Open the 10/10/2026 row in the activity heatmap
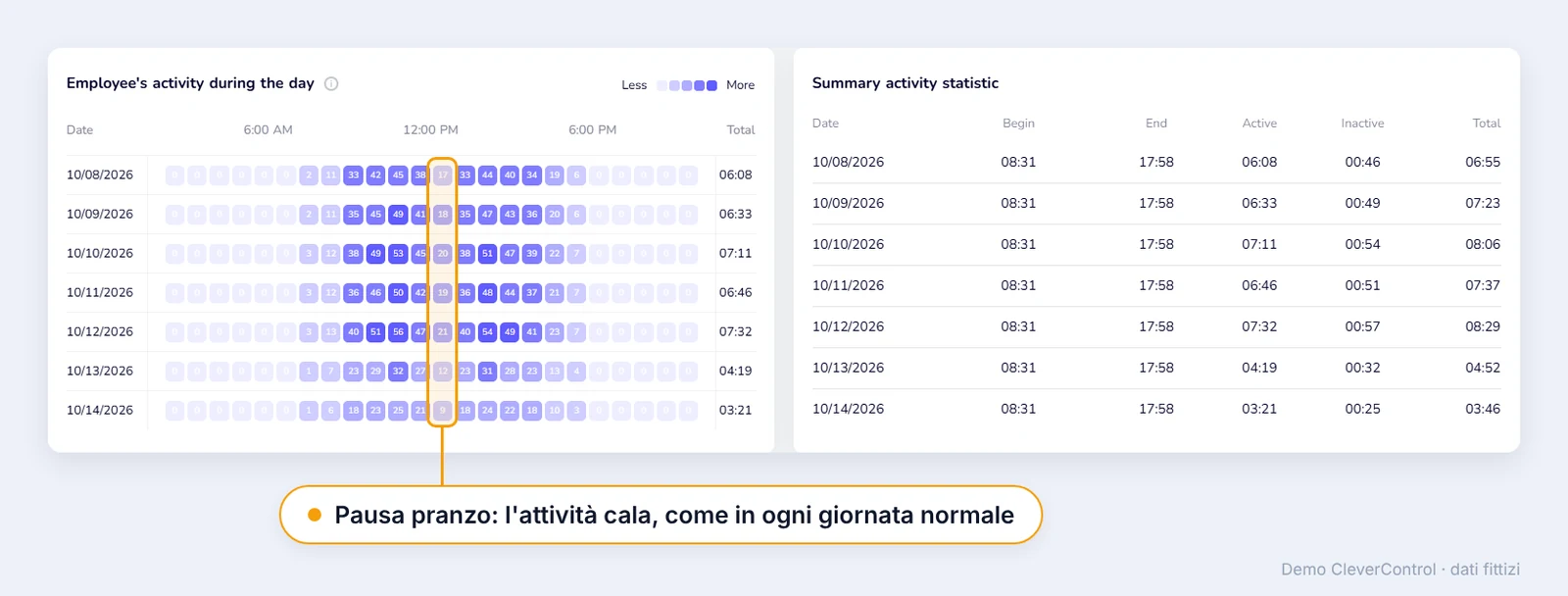Viewport: 1568px width, 596px height. click(x=410, y=253)
